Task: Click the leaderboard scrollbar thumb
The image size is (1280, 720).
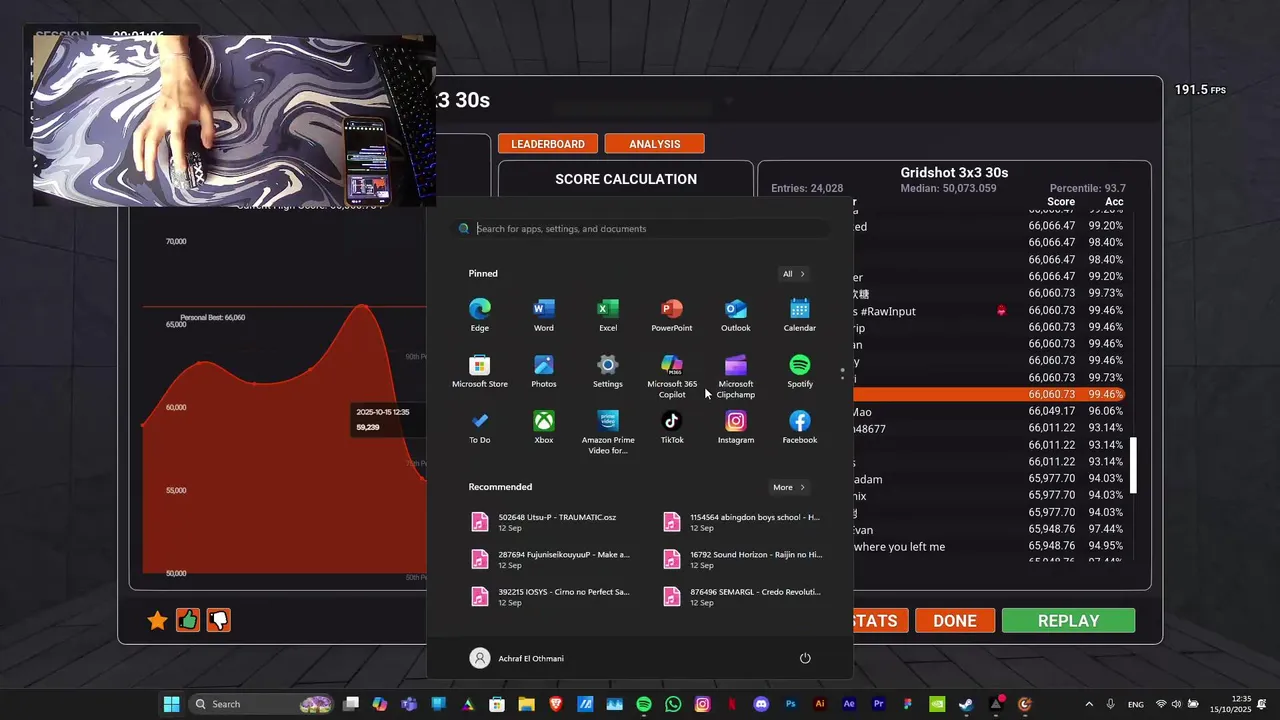Action: [1133, 464]
